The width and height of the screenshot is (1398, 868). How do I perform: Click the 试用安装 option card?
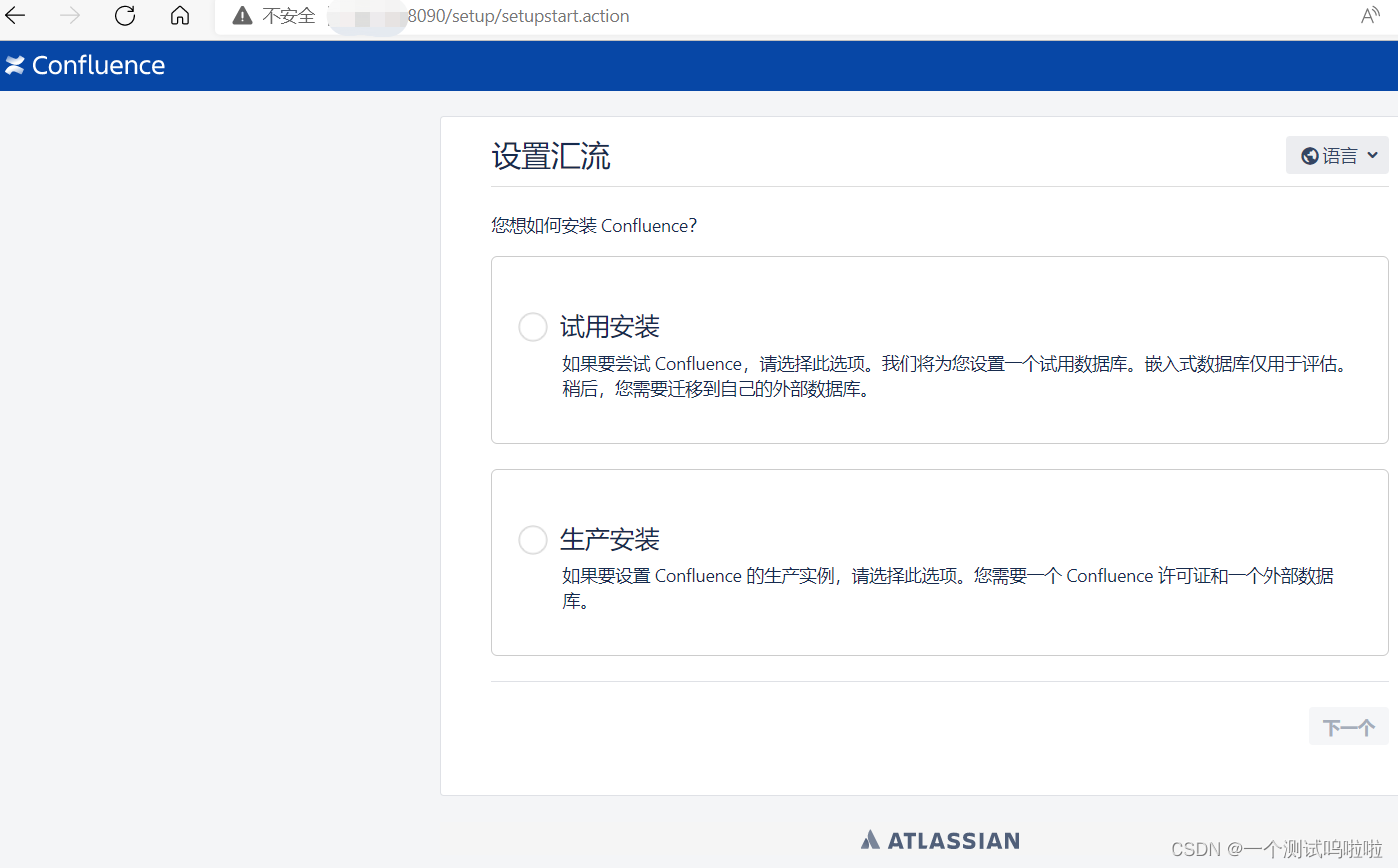tap(939, 350)
